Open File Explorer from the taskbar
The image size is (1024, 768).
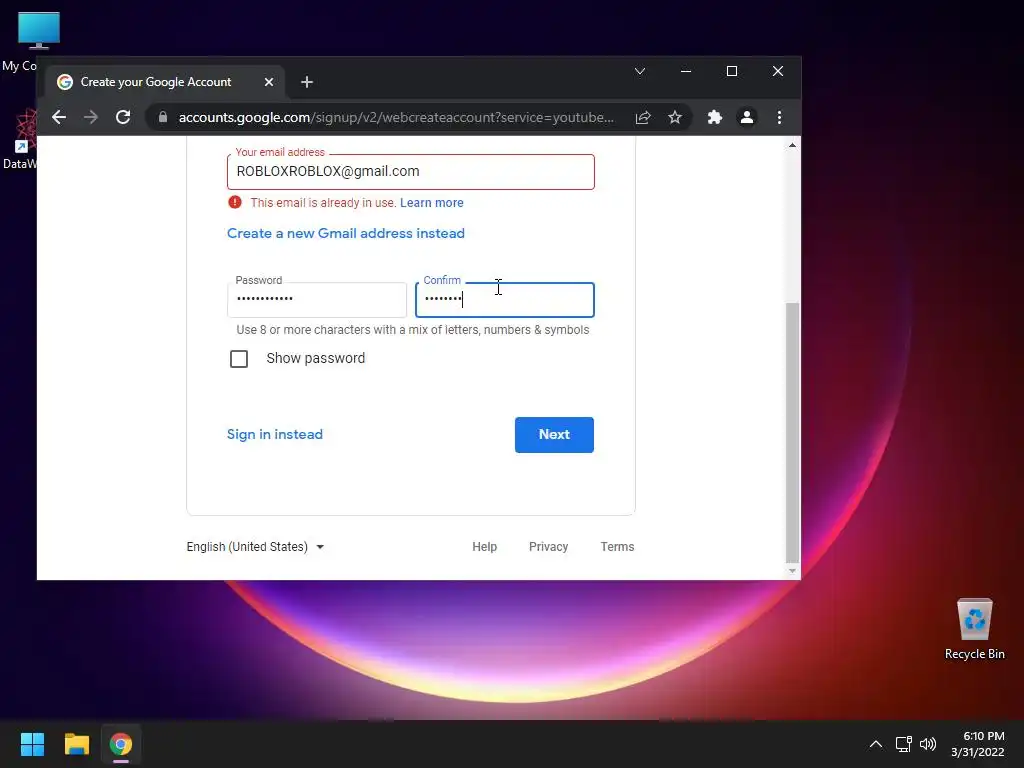click(76, 744)
